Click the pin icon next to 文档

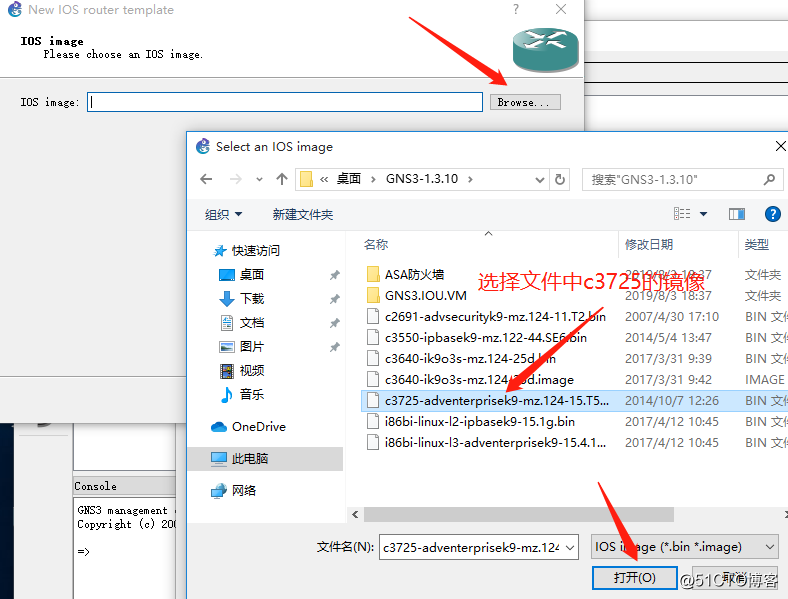335,323
